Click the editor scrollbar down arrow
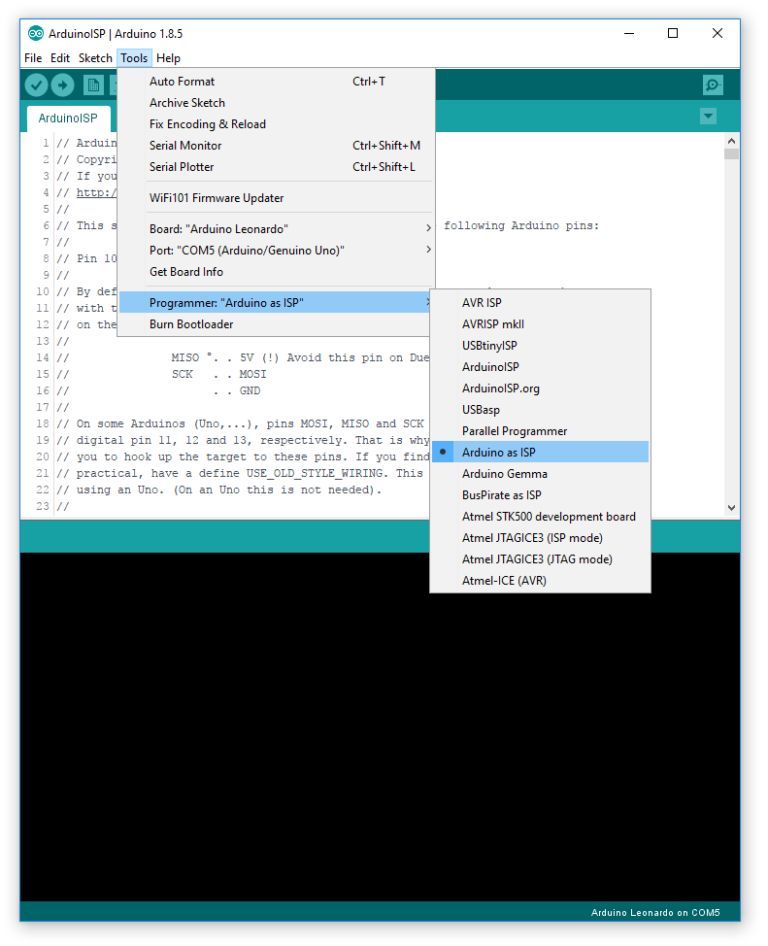The height and width of the screenshot is (946, 768). [x=731, y=507]
